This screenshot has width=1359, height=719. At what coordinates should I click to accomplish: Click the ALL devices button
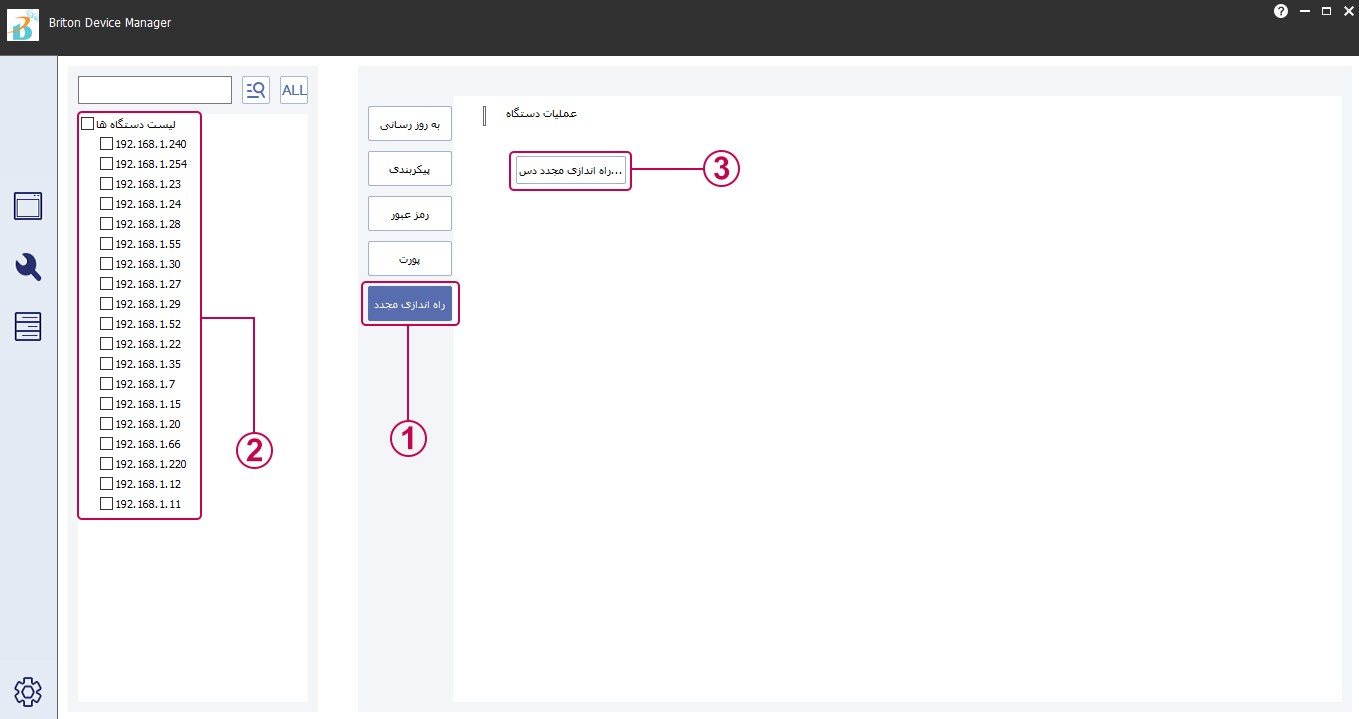[294, 90]
